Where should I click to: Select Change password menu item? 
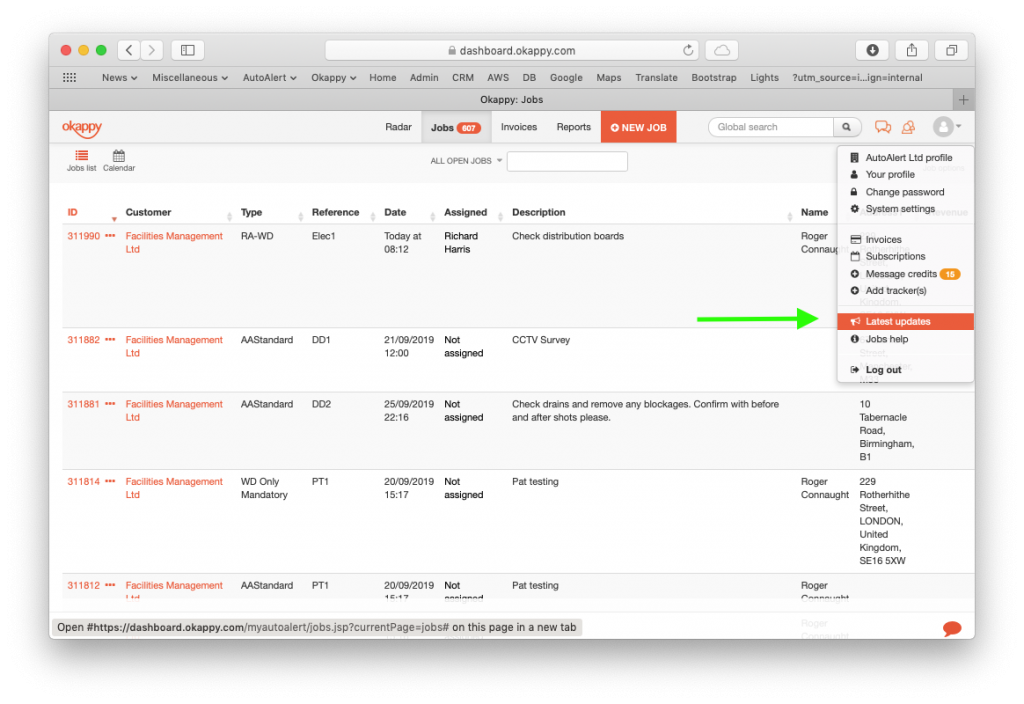coord(905,192)
